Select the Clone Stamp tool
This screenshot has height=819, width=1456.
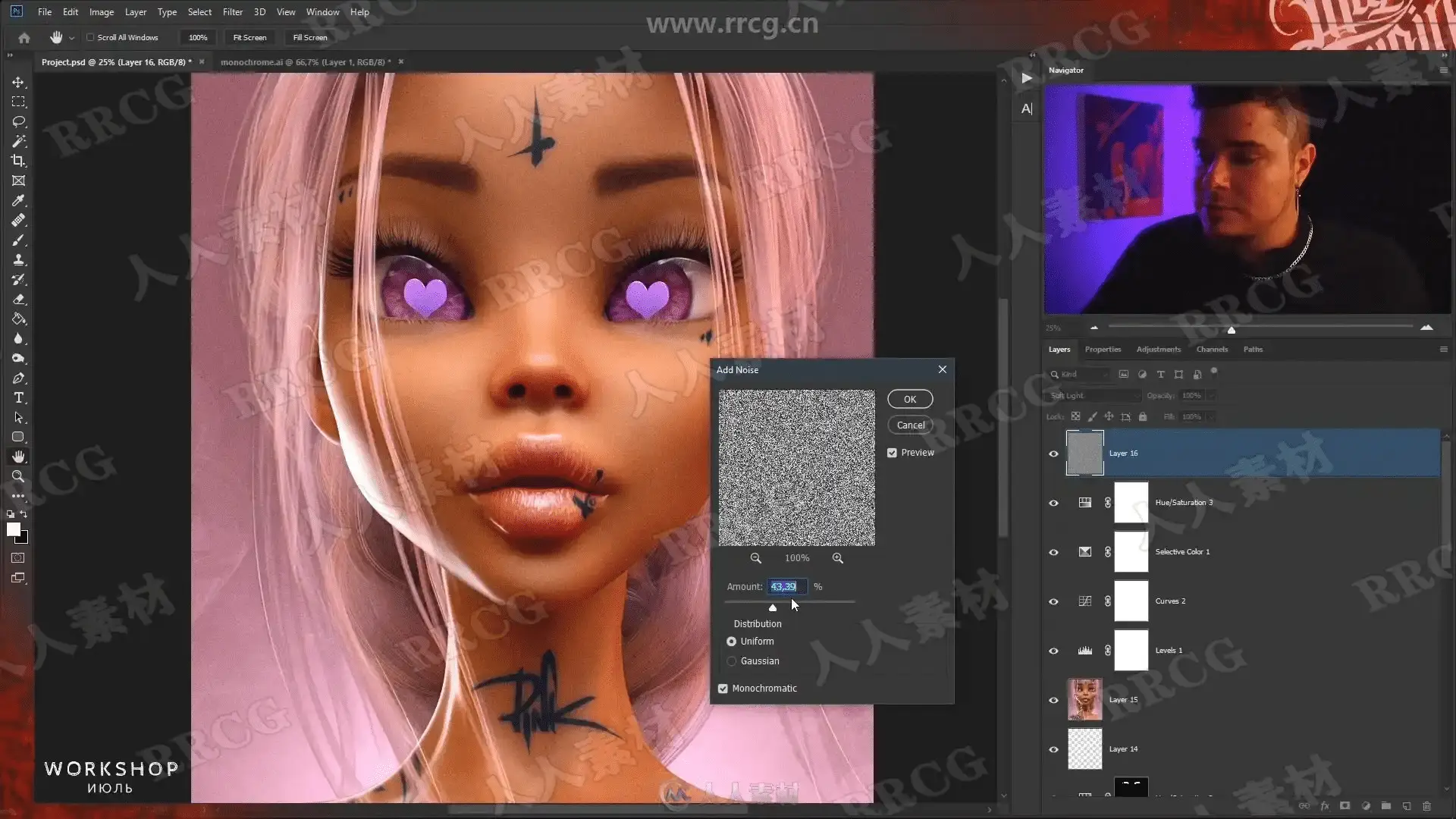18,259
